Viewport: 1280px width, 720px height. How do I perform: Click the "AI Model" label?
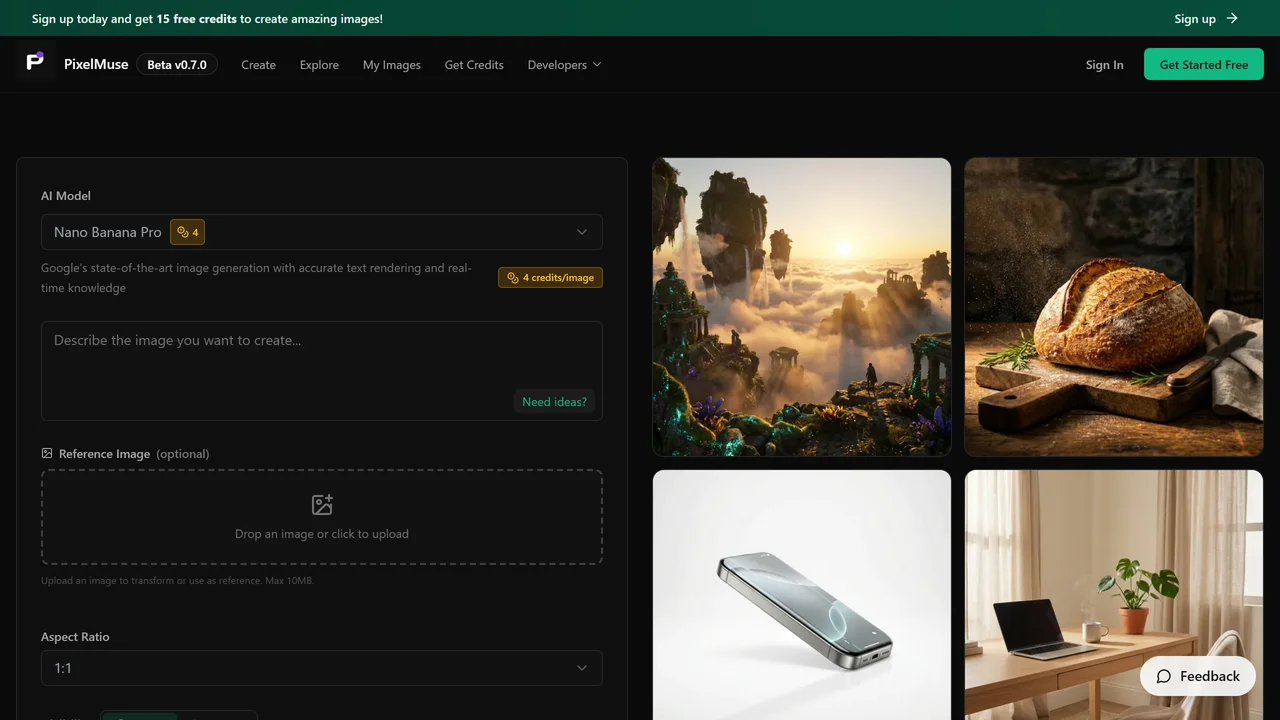pyautogui.click(x=66, y=196)
